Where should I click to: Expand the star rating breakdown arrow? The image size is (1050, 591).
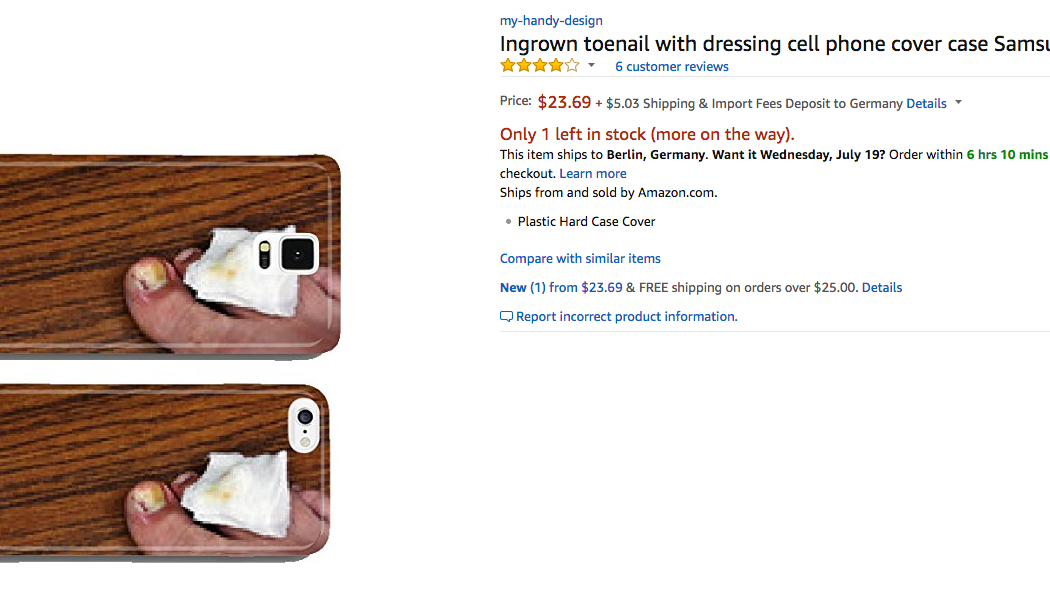[591, 66]
